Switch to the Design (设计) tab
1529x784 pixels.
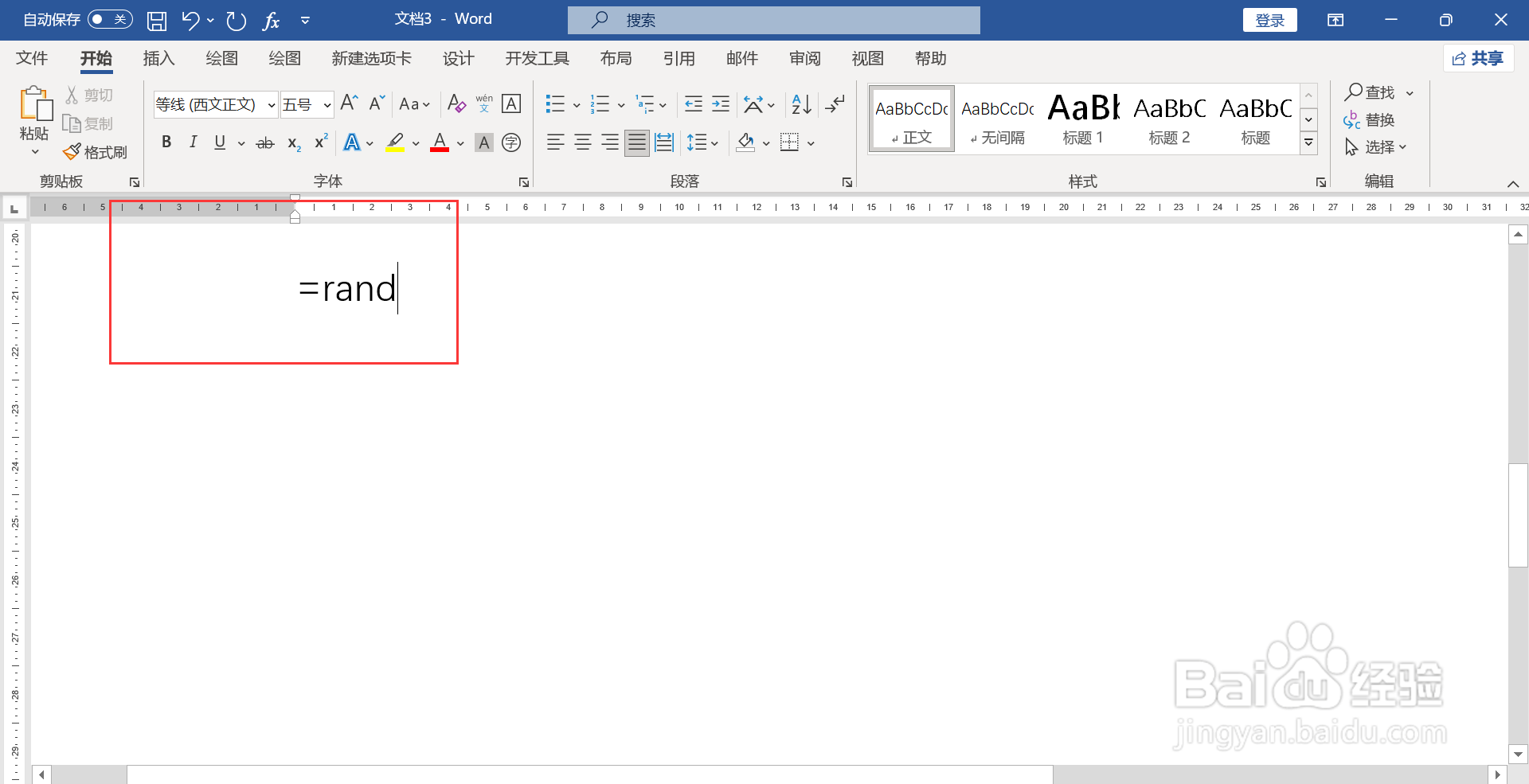click(x=458, y=58)
